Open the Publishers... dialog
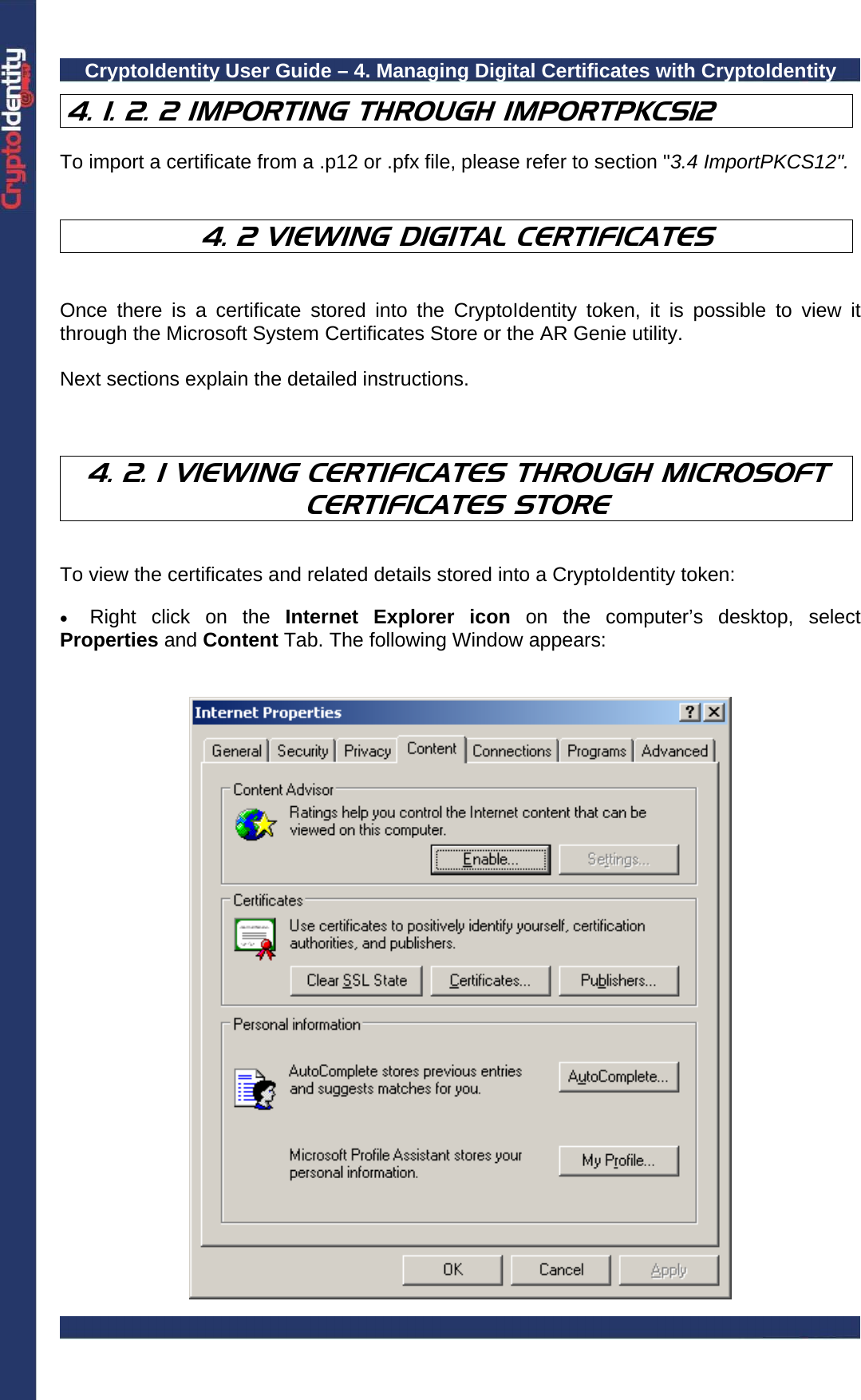861x1400 pixels. (618, 981)
